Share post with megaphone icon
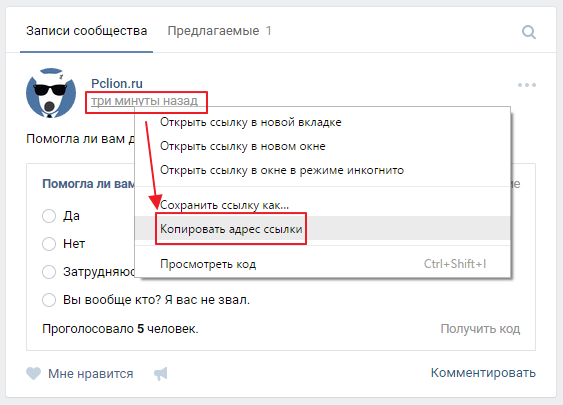 coord(161,373)
